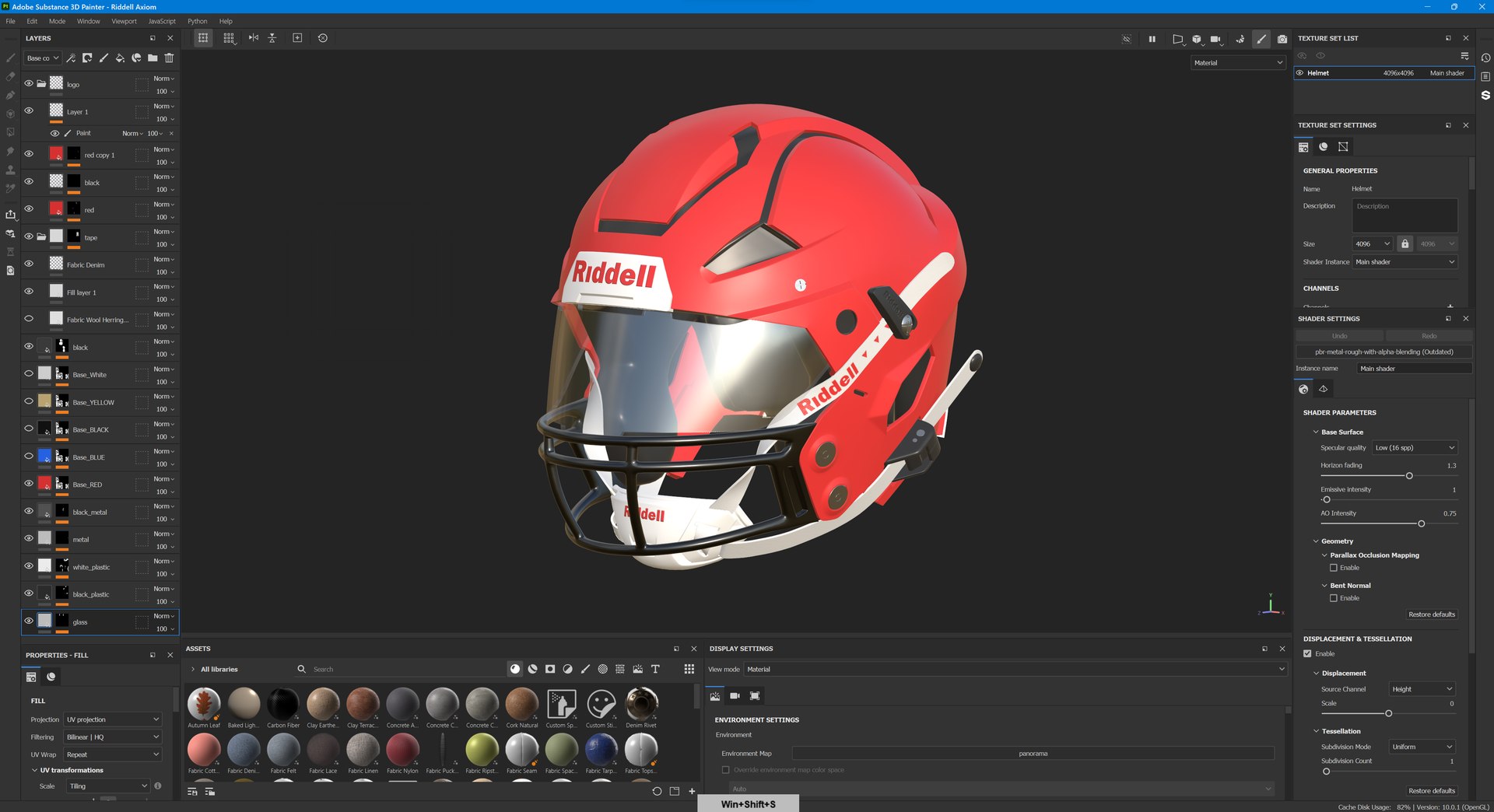Open the File menu
The height and width of the screenshot is (812, 1494).
tap(10, 21)
